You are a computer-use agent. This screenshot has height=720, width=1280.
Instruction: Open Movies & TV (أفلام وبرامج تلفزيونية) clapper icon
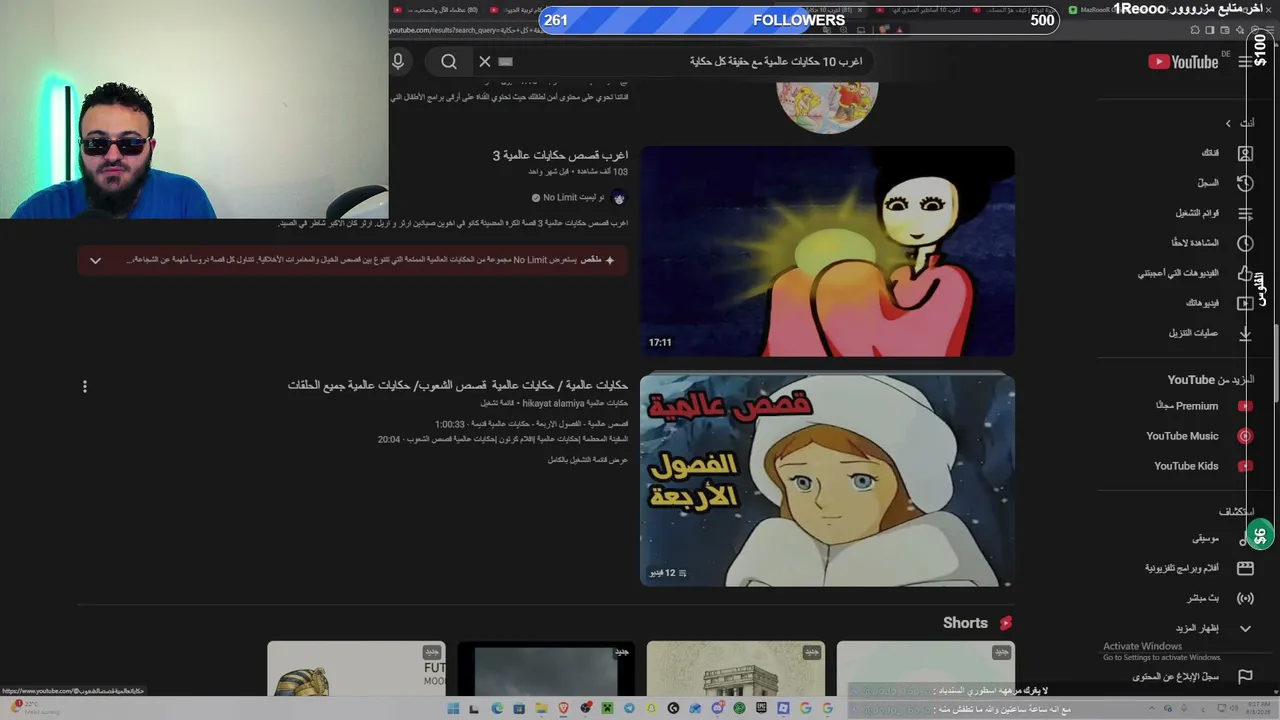(1245, 568)
